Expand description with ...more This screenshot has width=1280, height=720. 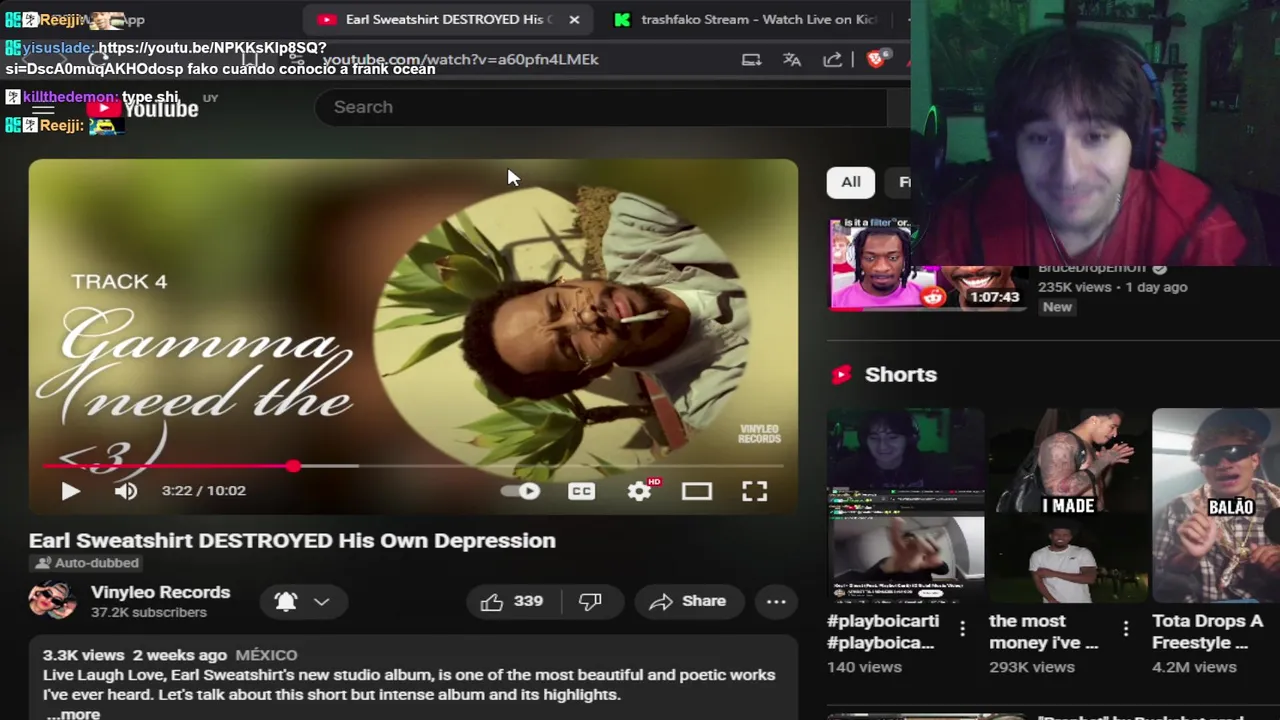click(73, 714)
